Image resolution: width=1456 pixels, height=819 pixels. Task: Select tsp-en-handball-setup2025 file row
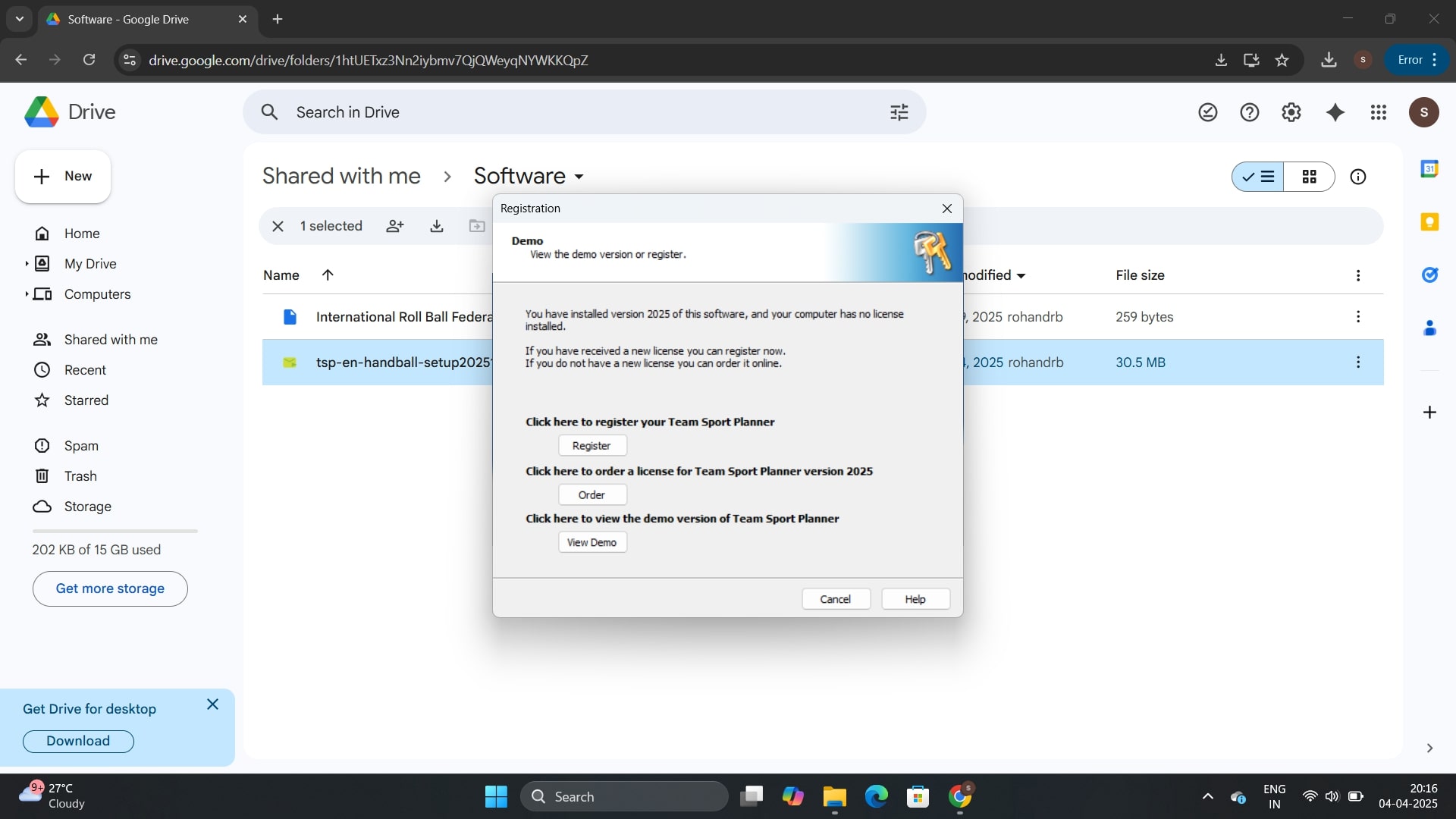click(823, 362)
